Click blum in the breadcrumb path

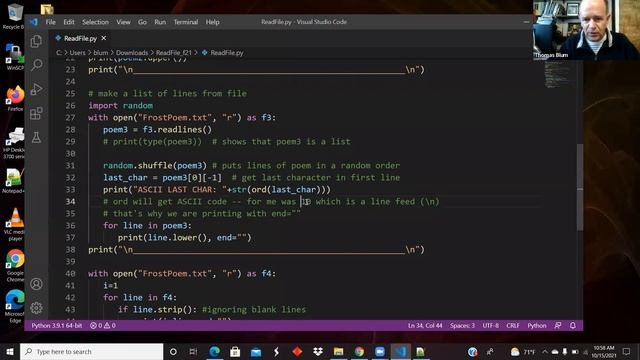[x=100, y=53]
